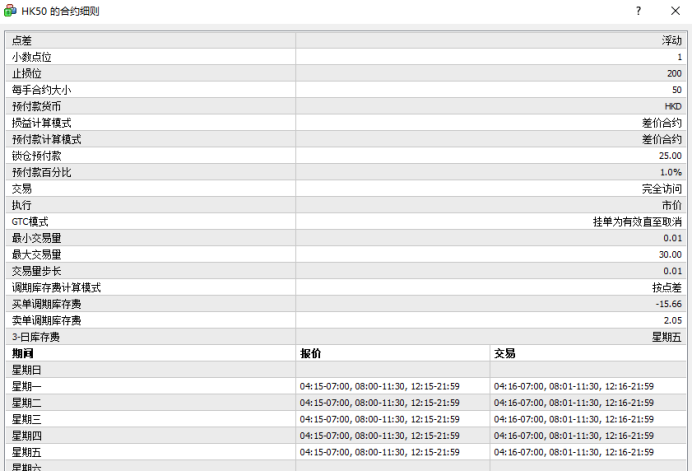The width and height of the screenshot is (693, 471).
Task: Click the 最小交易量 row
Action: click(x=150, y=238)
